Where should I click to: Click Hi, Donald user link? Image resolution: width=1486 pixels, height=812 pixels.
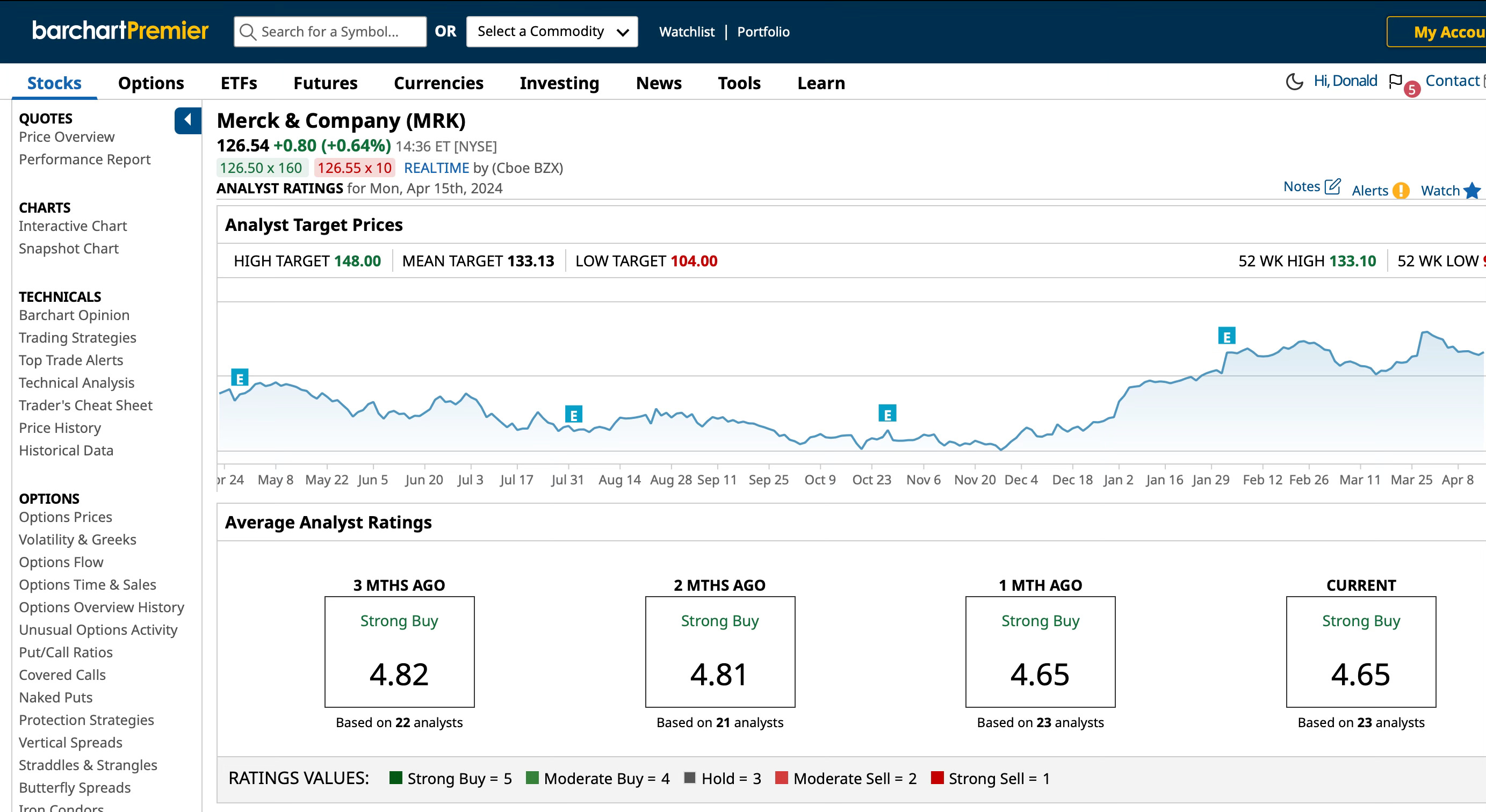pyautogui.click(x=1345, y=81)
